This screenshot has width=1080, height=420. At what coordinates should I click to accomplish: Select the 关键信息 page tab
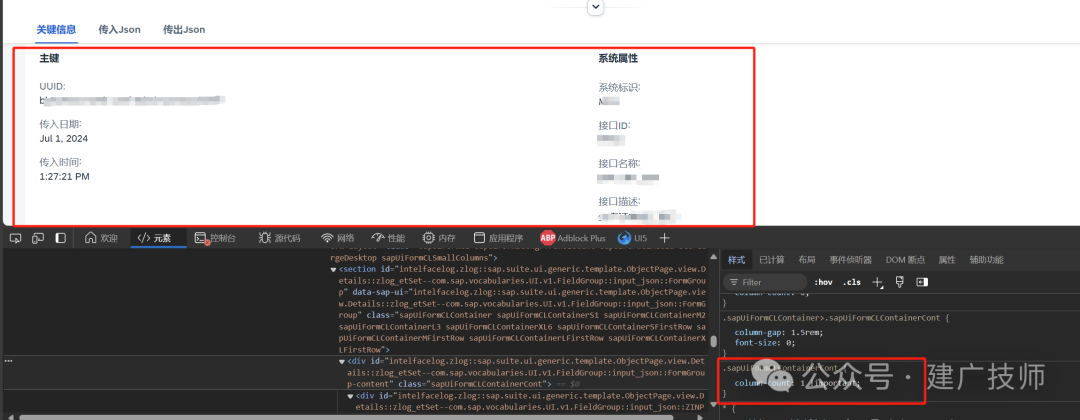click(x=56, y=30)
